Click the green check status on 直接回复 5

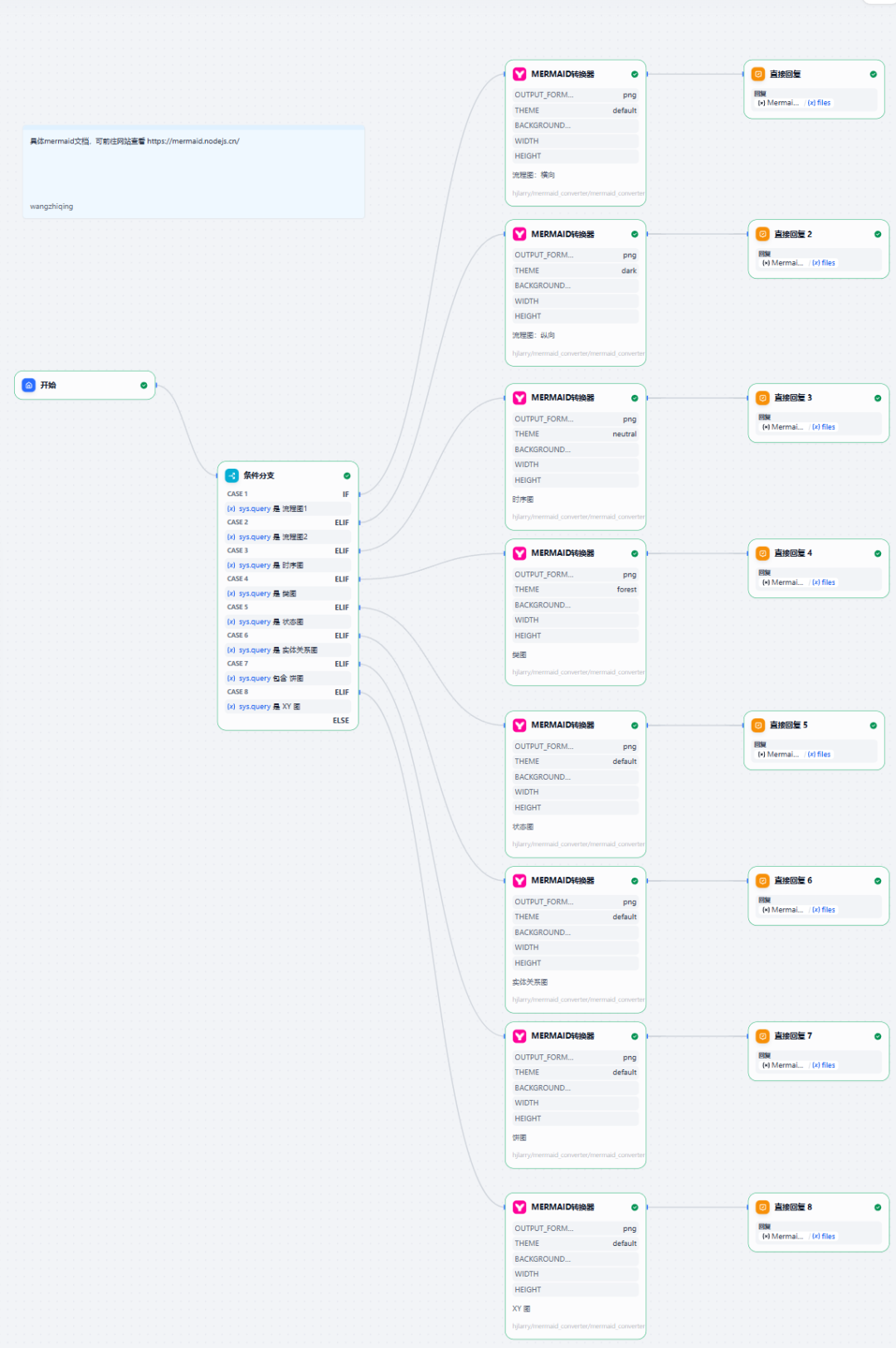point(873,725)
